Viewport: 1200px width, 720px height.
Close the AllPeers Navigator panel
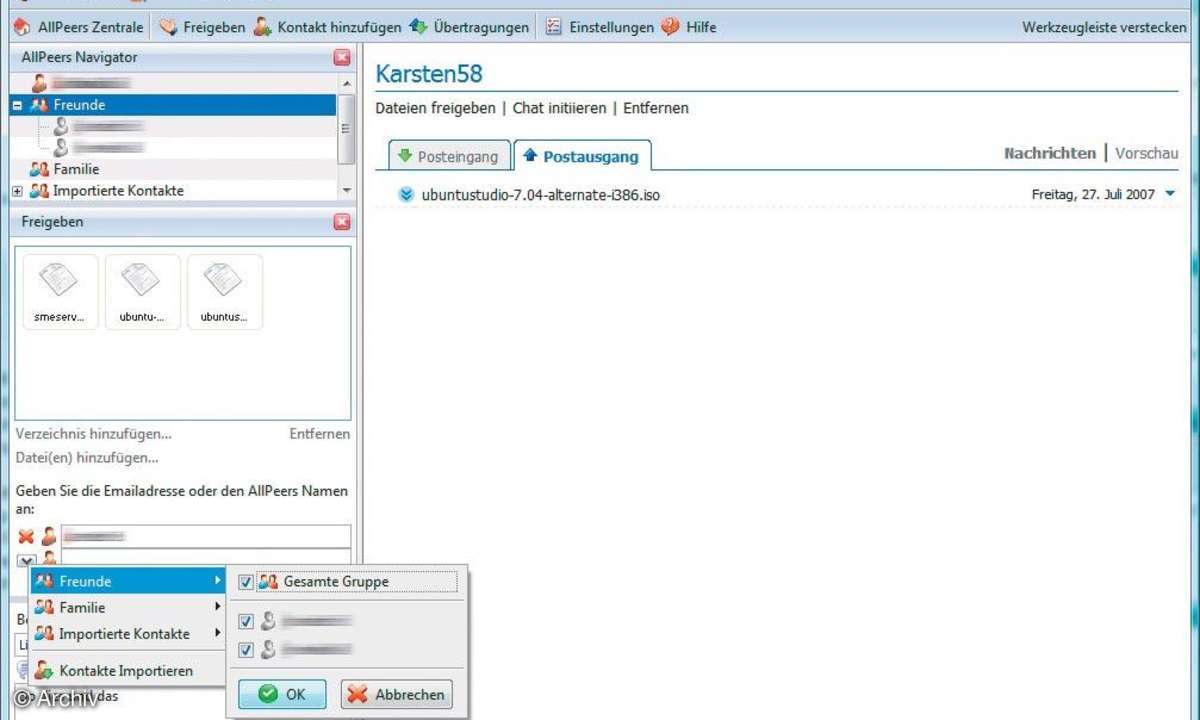342,58
